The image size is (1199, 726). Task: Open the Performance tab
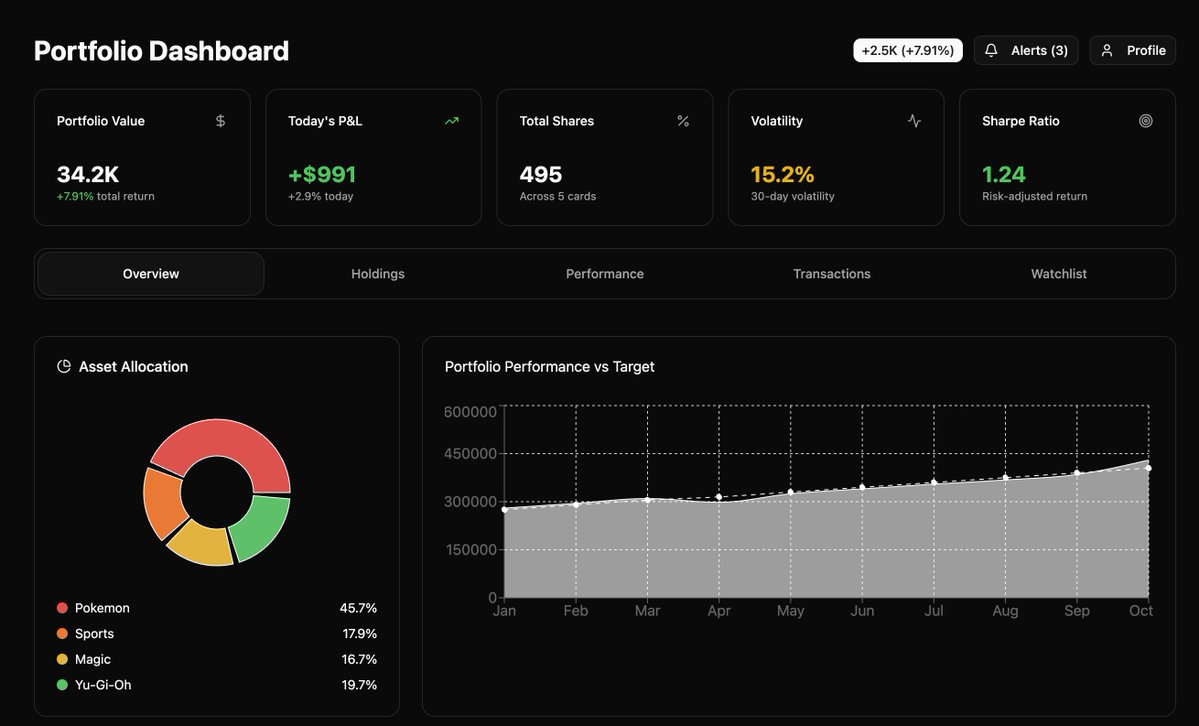pyautogui.click(x=605, y=274)
